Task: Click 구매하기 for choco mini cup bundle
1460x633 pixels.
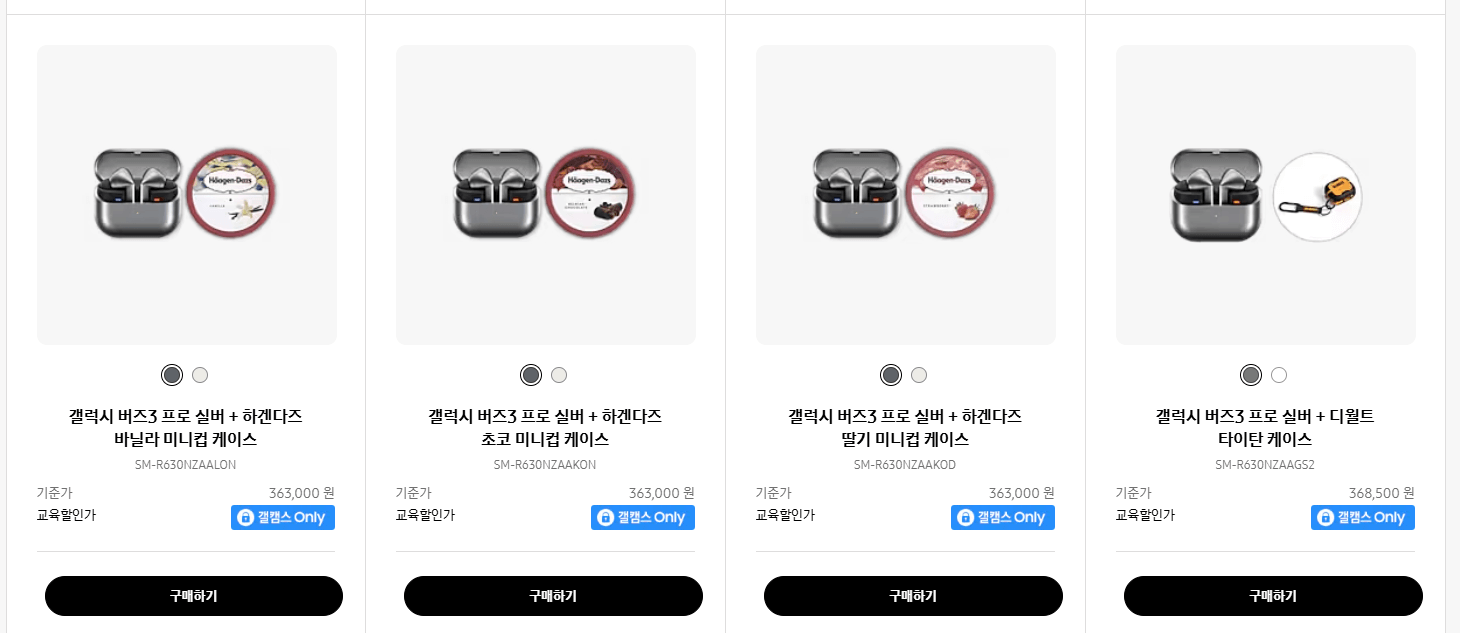Action: (x=553, y=596)
